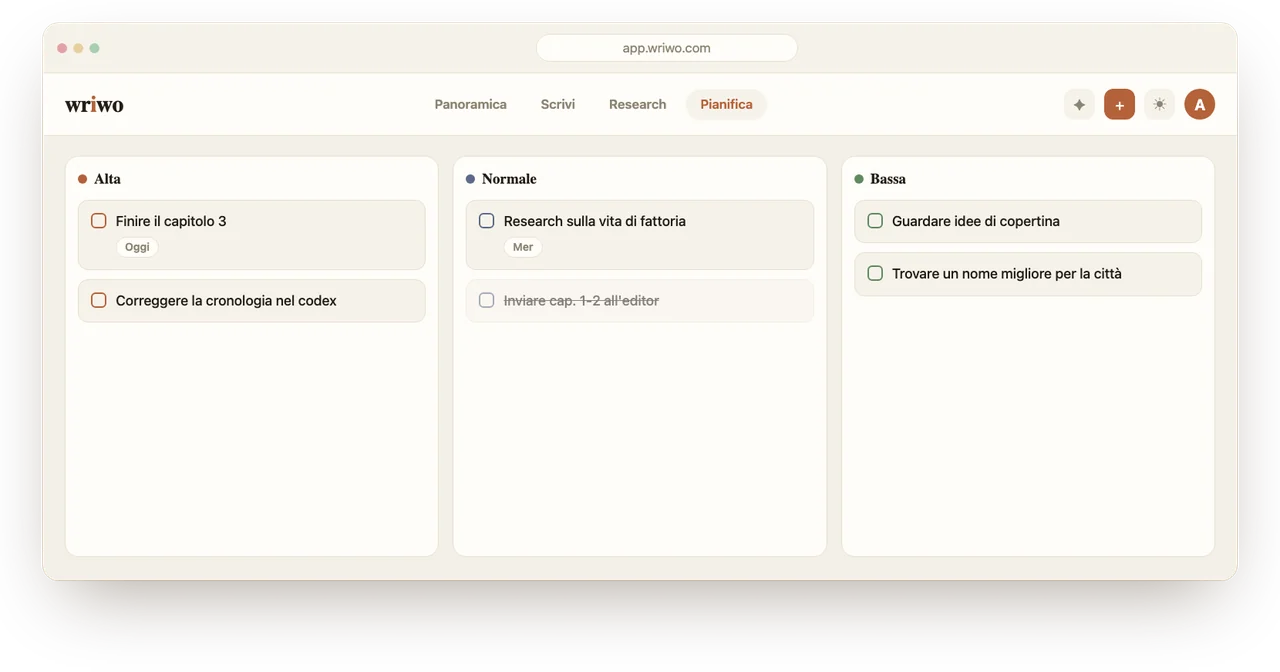Click the wriwo logo

pyautogui.click(x=94, y=104)
